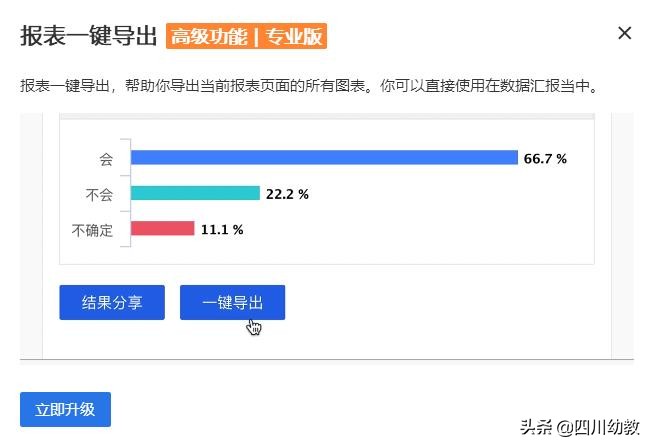Click the 不会 axis label

point(100,194)
